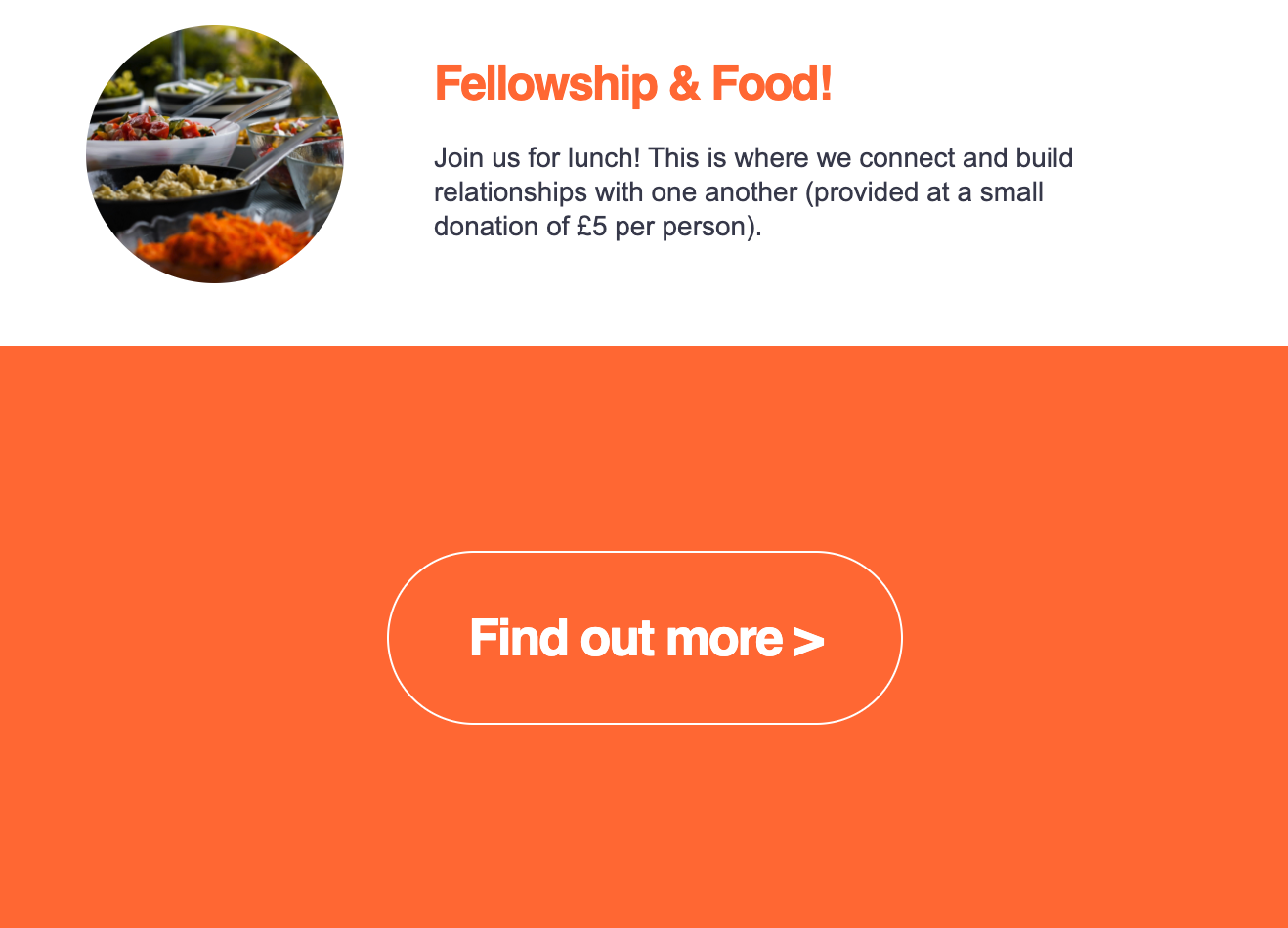Click the greater-than arrow in the button
Image resolution: width=1288 pixels, height=928 pixels.
point(808,641)
